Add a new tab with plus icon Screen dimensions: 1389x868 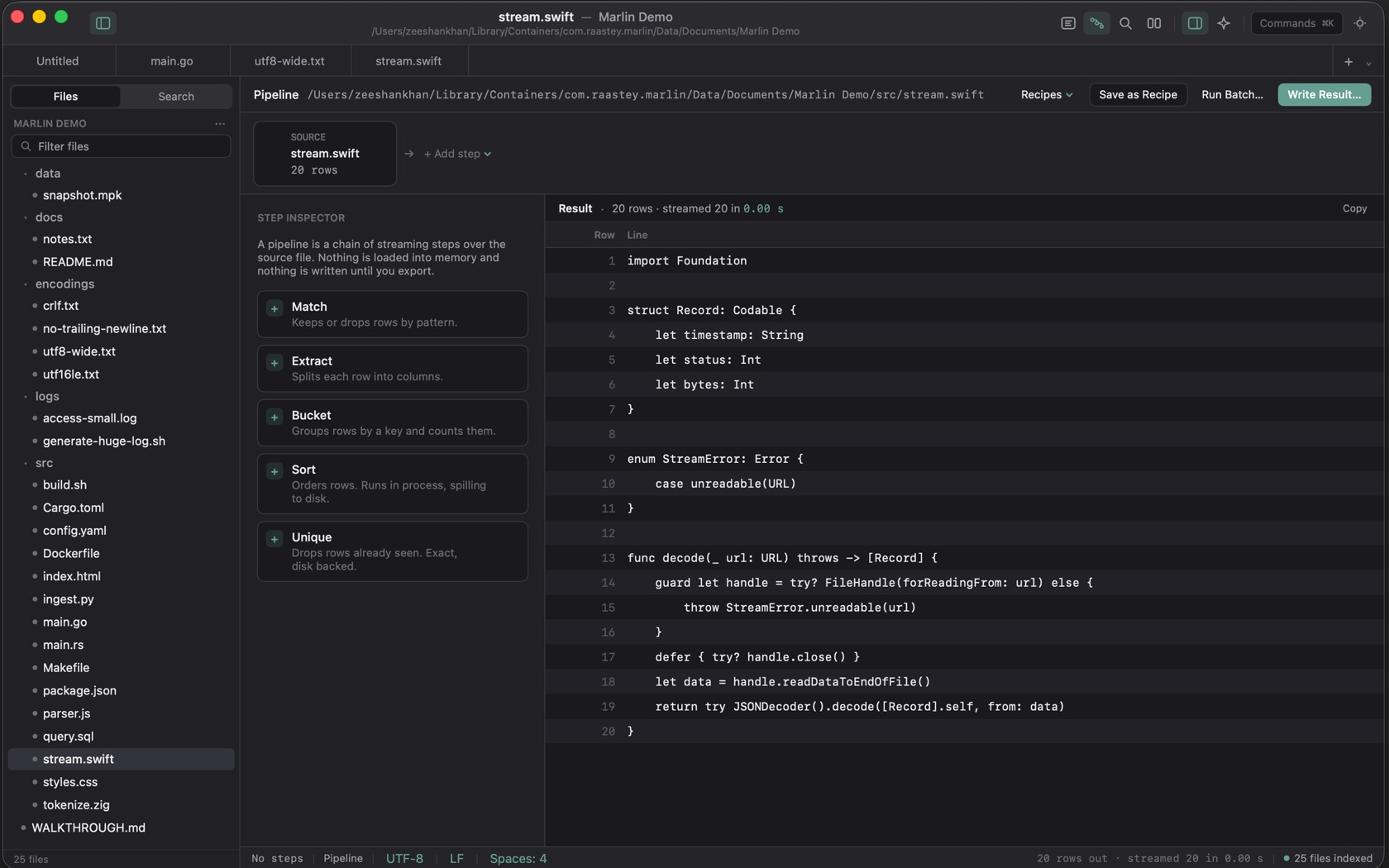click(1348, 62)
